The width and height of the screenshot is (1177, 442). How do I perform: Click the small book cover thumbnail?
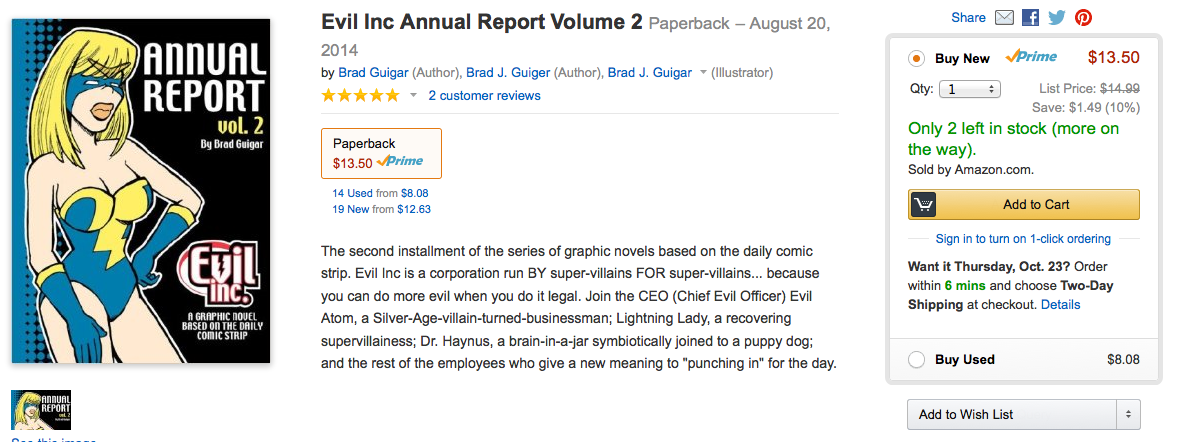coord(41,409)
